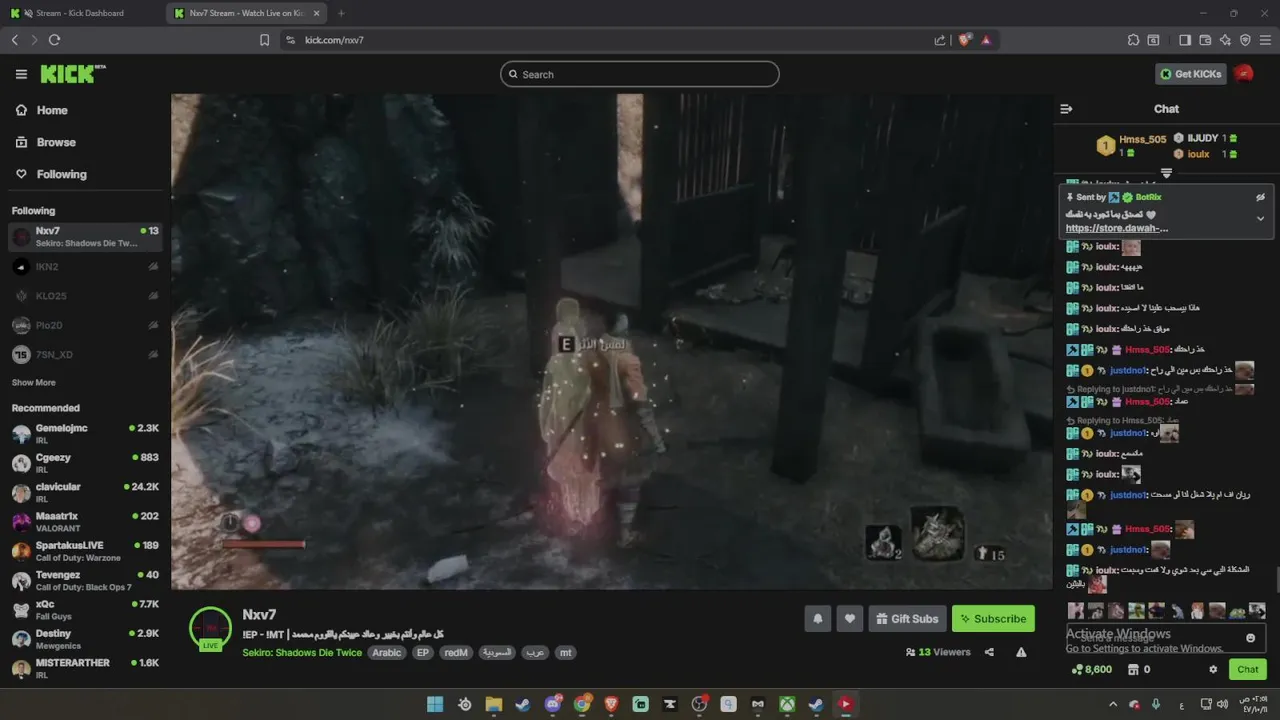
Task: Open browser extensions puzzle icon
Action: tap(1133, 40)
